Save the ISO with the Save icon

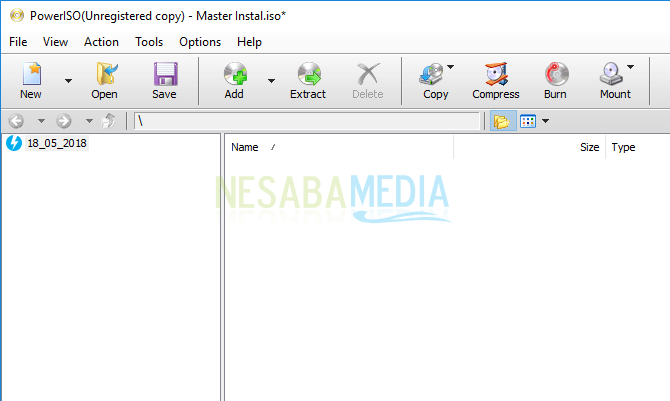click(164, 80)
